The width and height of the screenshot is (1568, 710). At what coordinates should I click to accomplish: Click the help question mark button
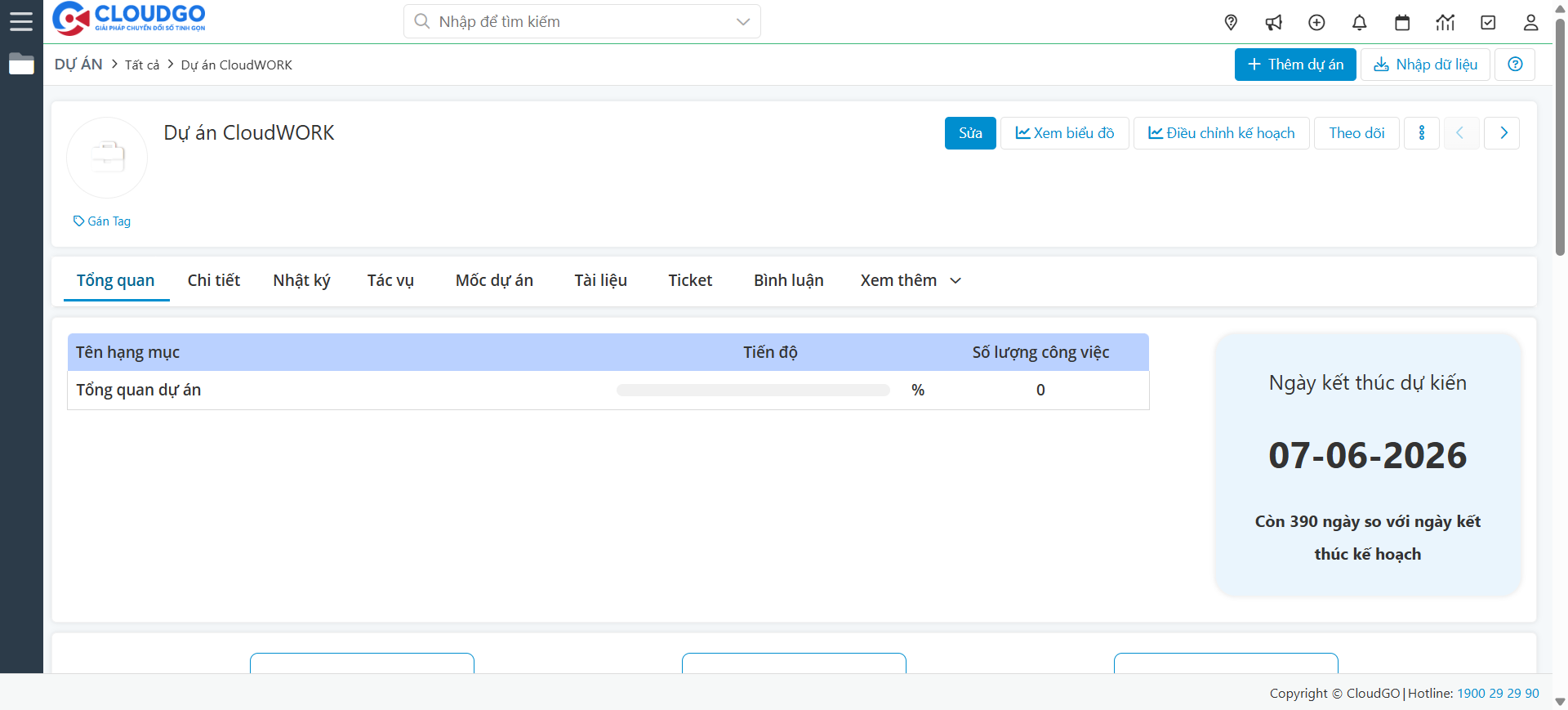(1515, 65)
